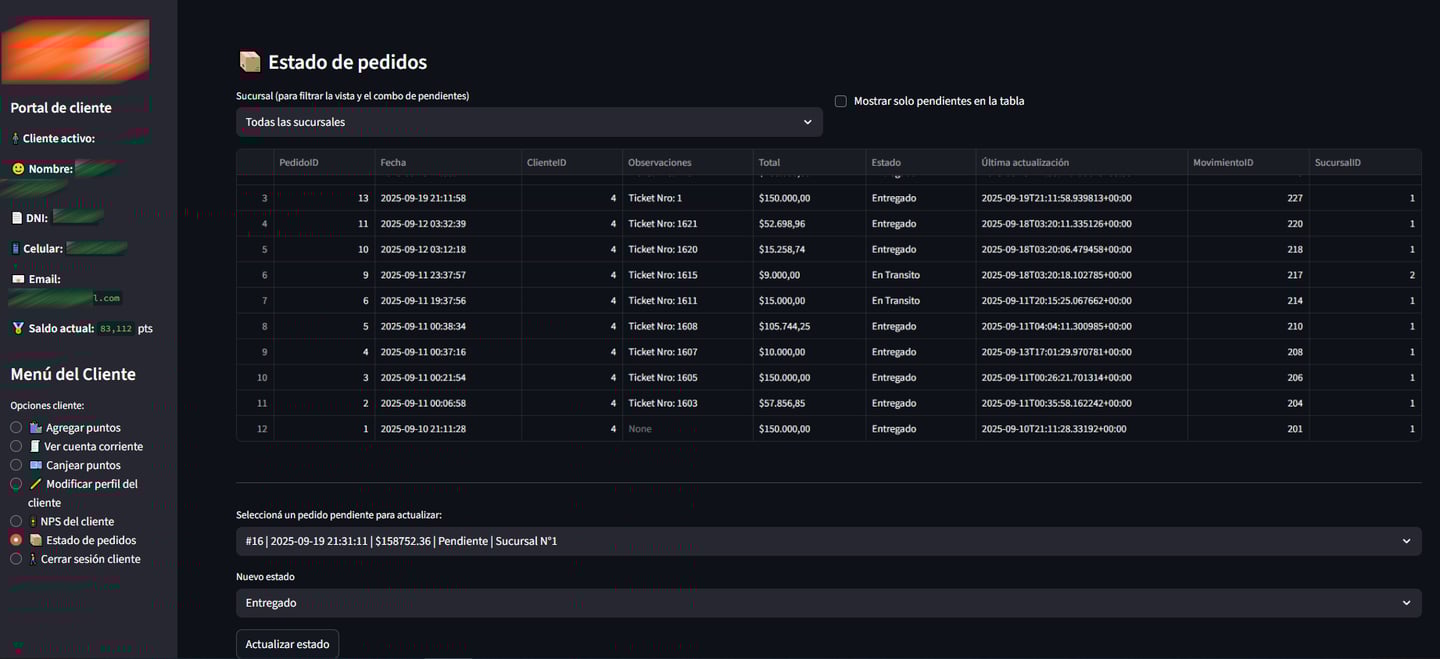Click the MovimientoID 217 cell
This screenshot has height=659, width=1440.
pyautogui.click(x=1248, y=275)
